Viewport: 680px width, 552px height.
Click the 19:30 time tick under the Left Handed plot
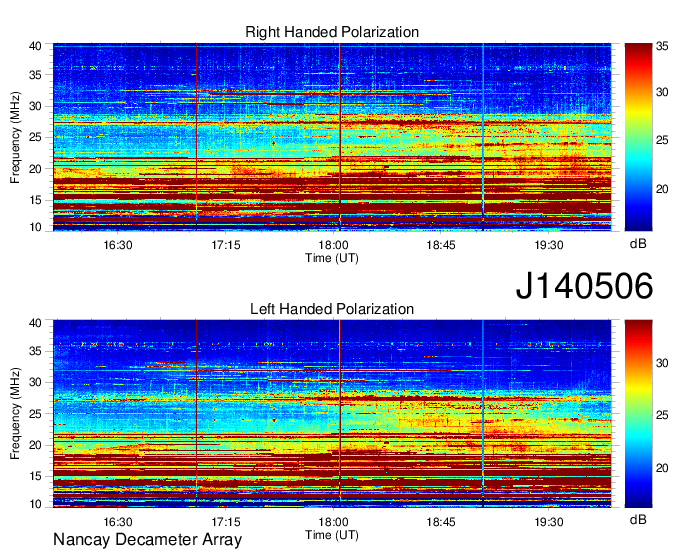point(549,522)
